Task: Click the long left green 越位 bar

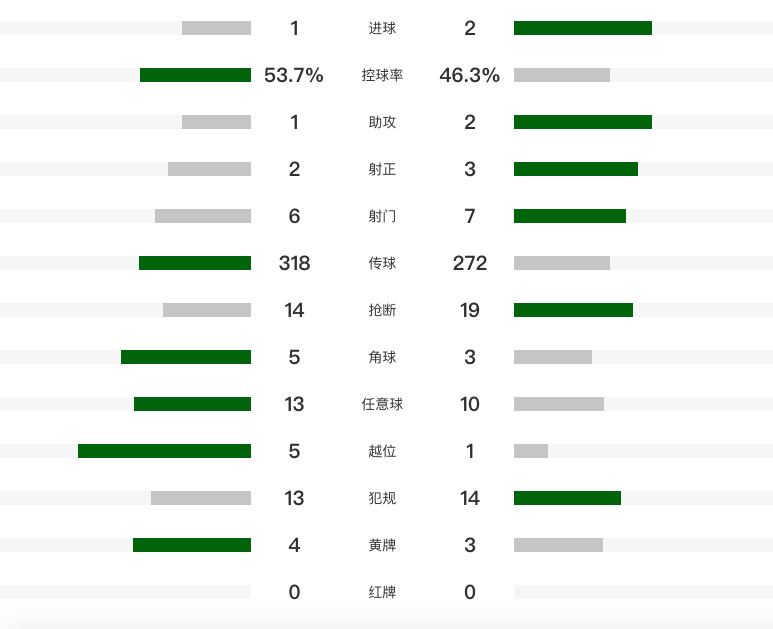Action: (164, 451)
